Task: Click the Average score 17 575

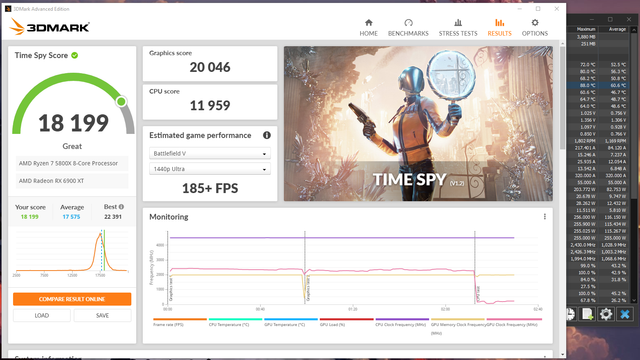Action: click(71, 217)
